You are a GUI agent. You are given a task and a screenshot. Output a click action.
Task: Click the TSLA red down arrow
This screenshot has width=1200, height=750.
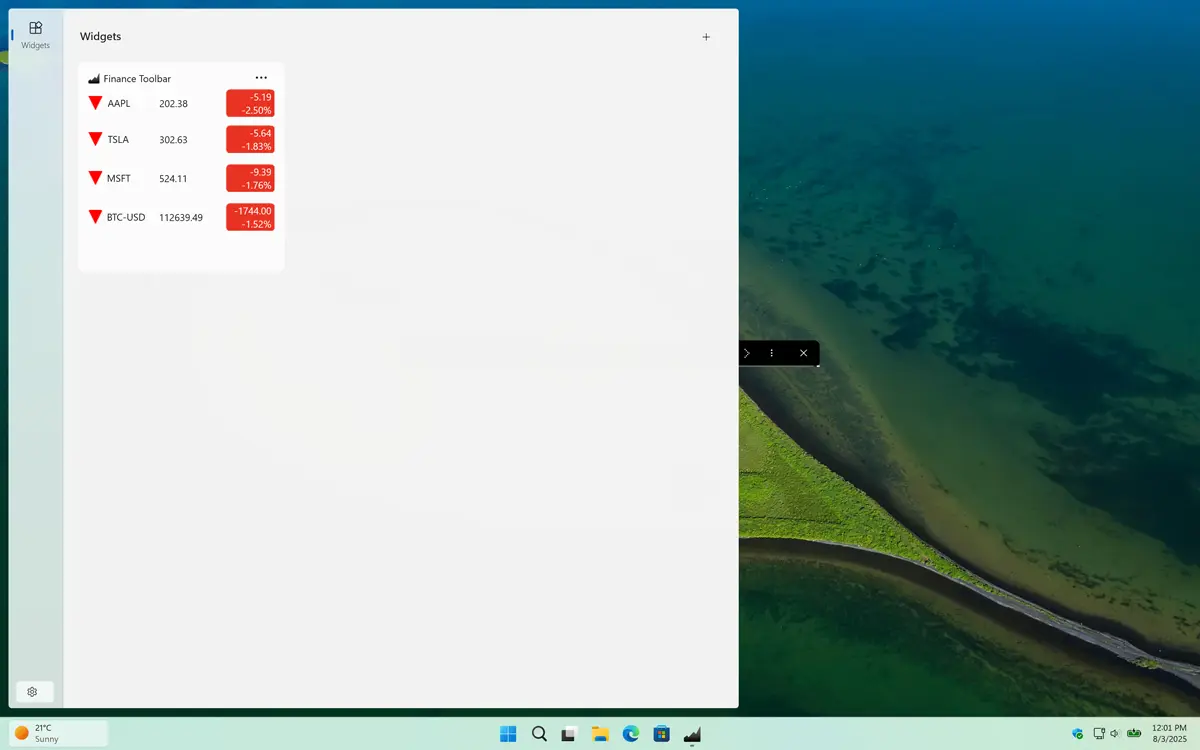[96, 139]
